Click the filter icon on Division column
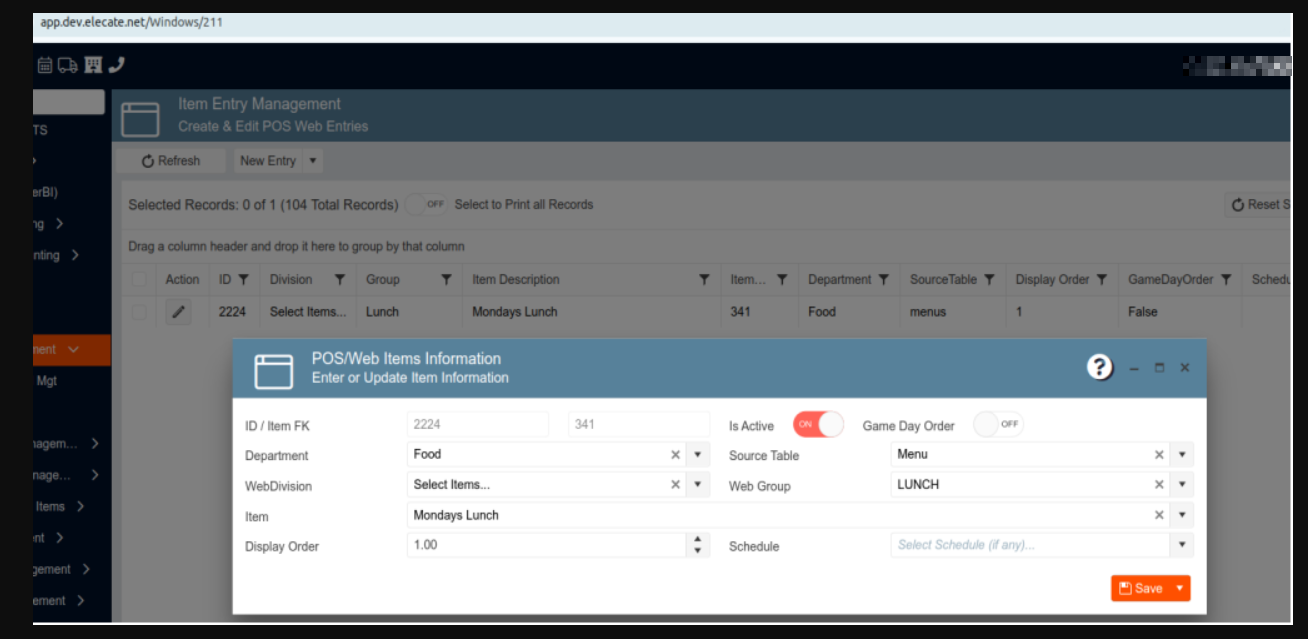This screenshot has width=1308, height=639. [339, 280]
